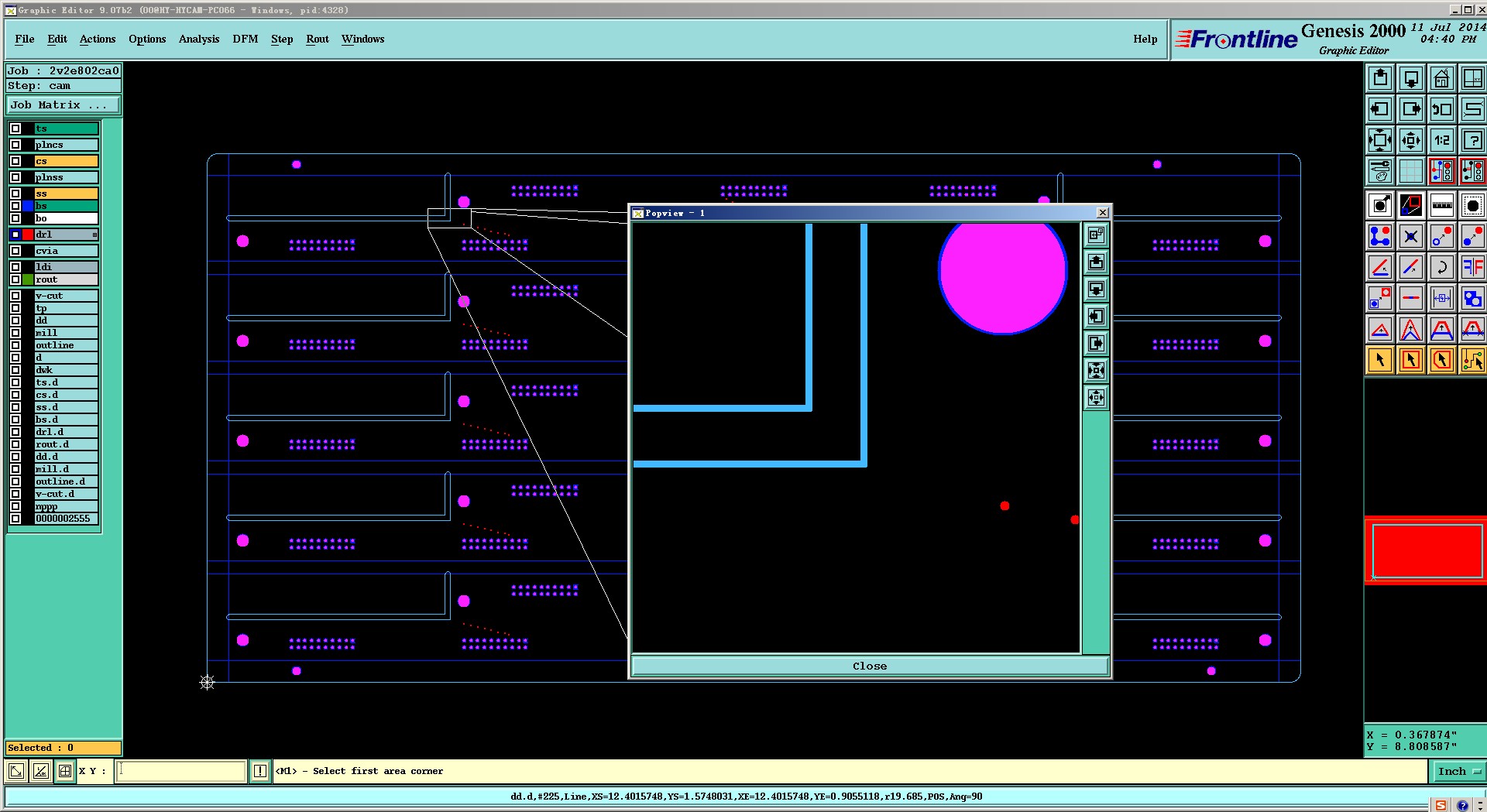Click the X Y coordinate input field
Screen dimensions: 1487x812
180,771
